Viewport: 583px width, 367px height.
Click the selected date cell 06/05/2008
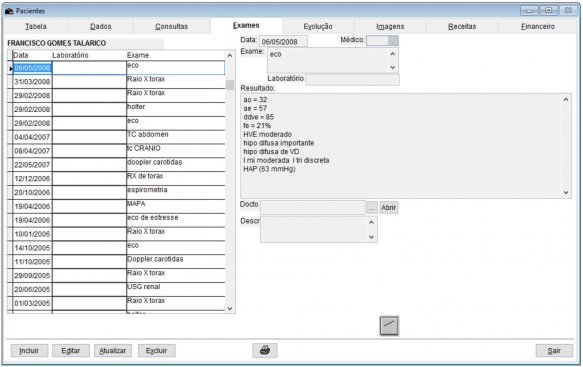pos(32,68)
